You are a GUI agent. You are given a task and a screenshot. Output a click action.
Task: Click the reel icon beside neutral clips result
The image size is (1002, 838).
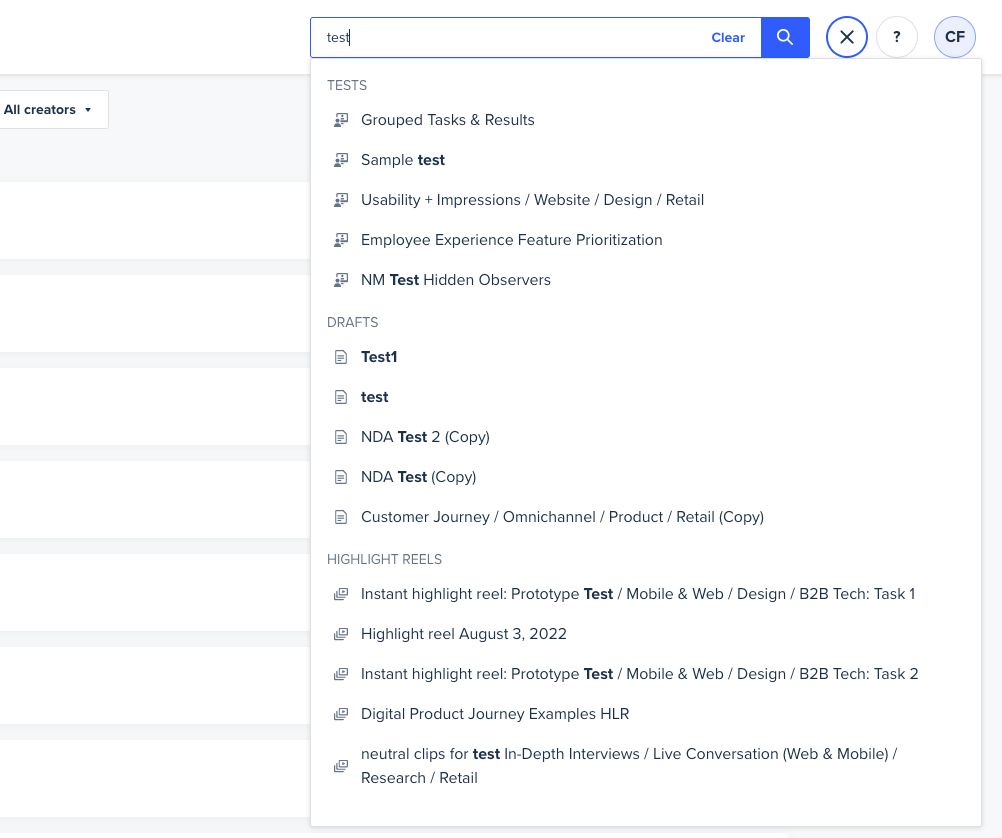click(x=341, y=766)
